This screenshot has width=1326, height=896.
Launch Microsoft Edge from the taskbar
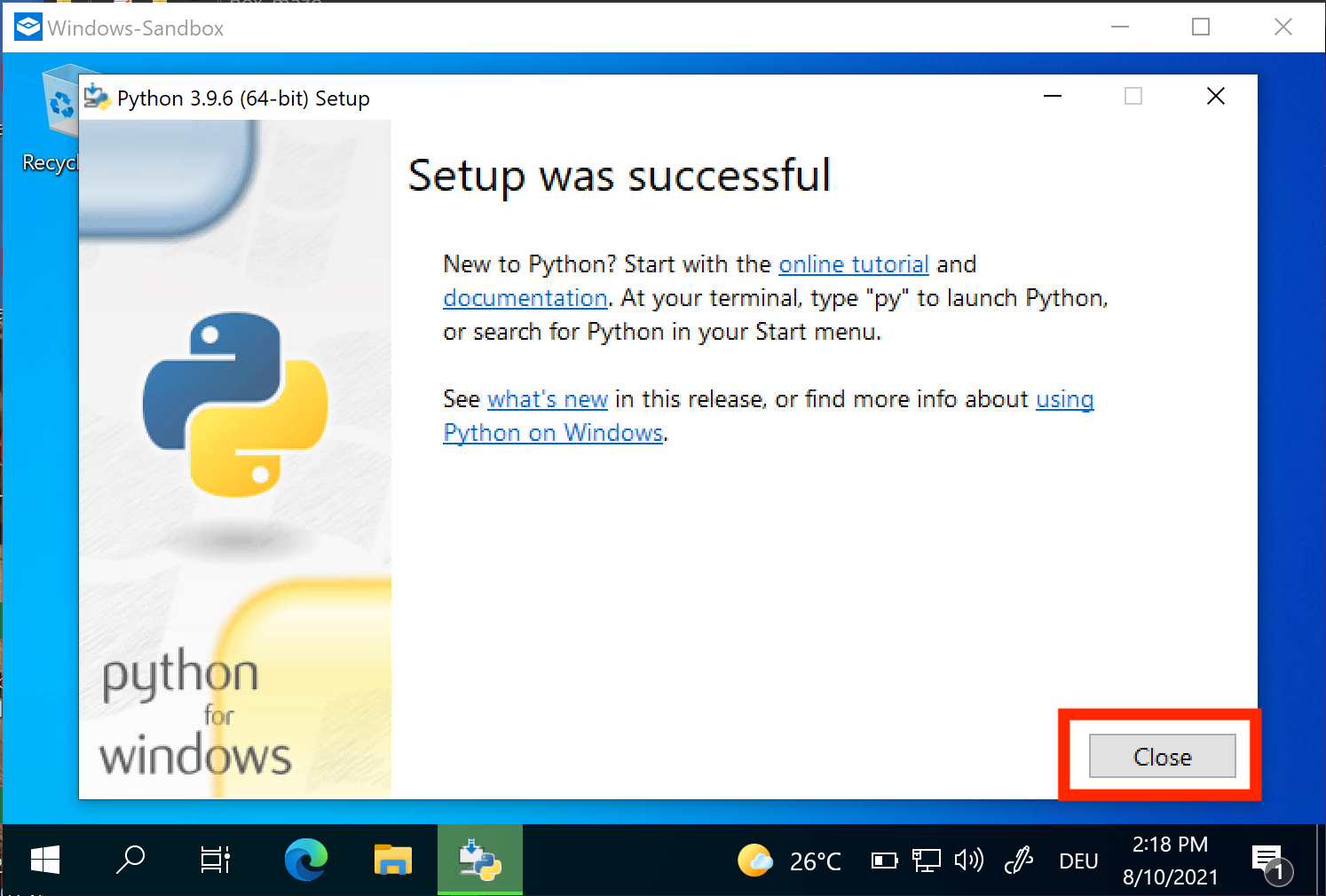point(305,860)
